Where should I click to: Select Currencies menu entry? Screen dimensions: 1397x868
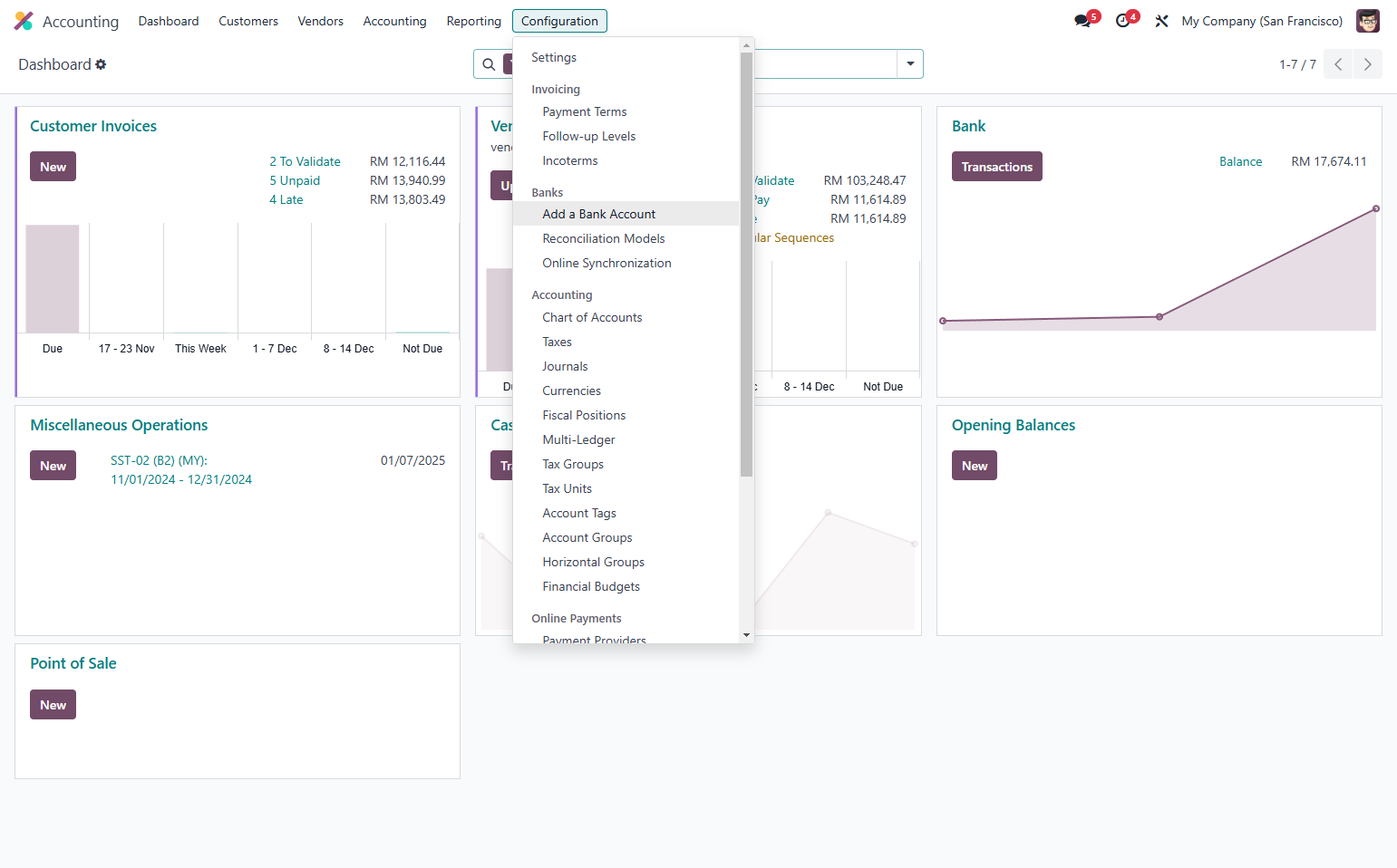click(626, 391)
